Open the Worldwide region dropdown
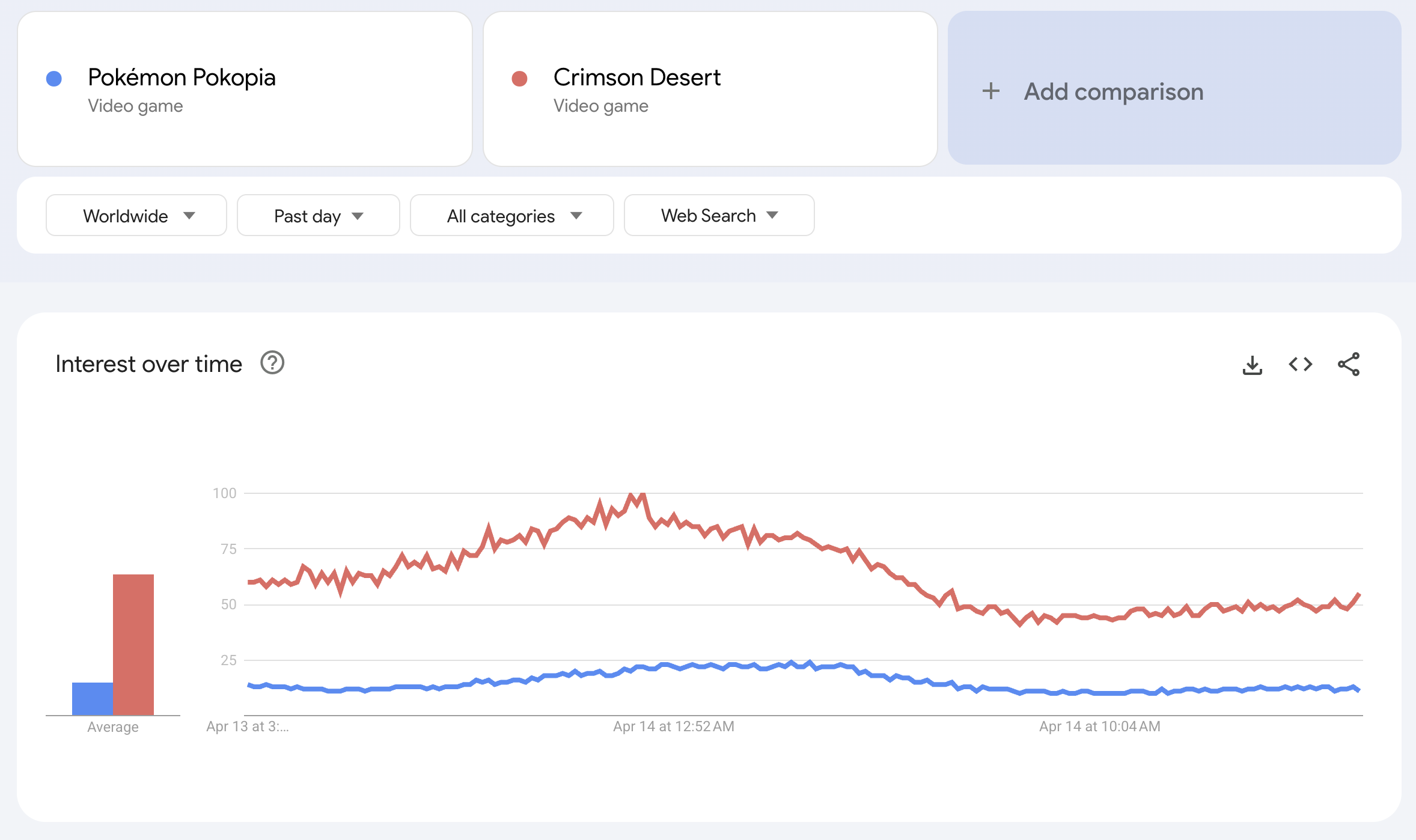The width and height of the screenshot is (1416, 840). point(136,216)
